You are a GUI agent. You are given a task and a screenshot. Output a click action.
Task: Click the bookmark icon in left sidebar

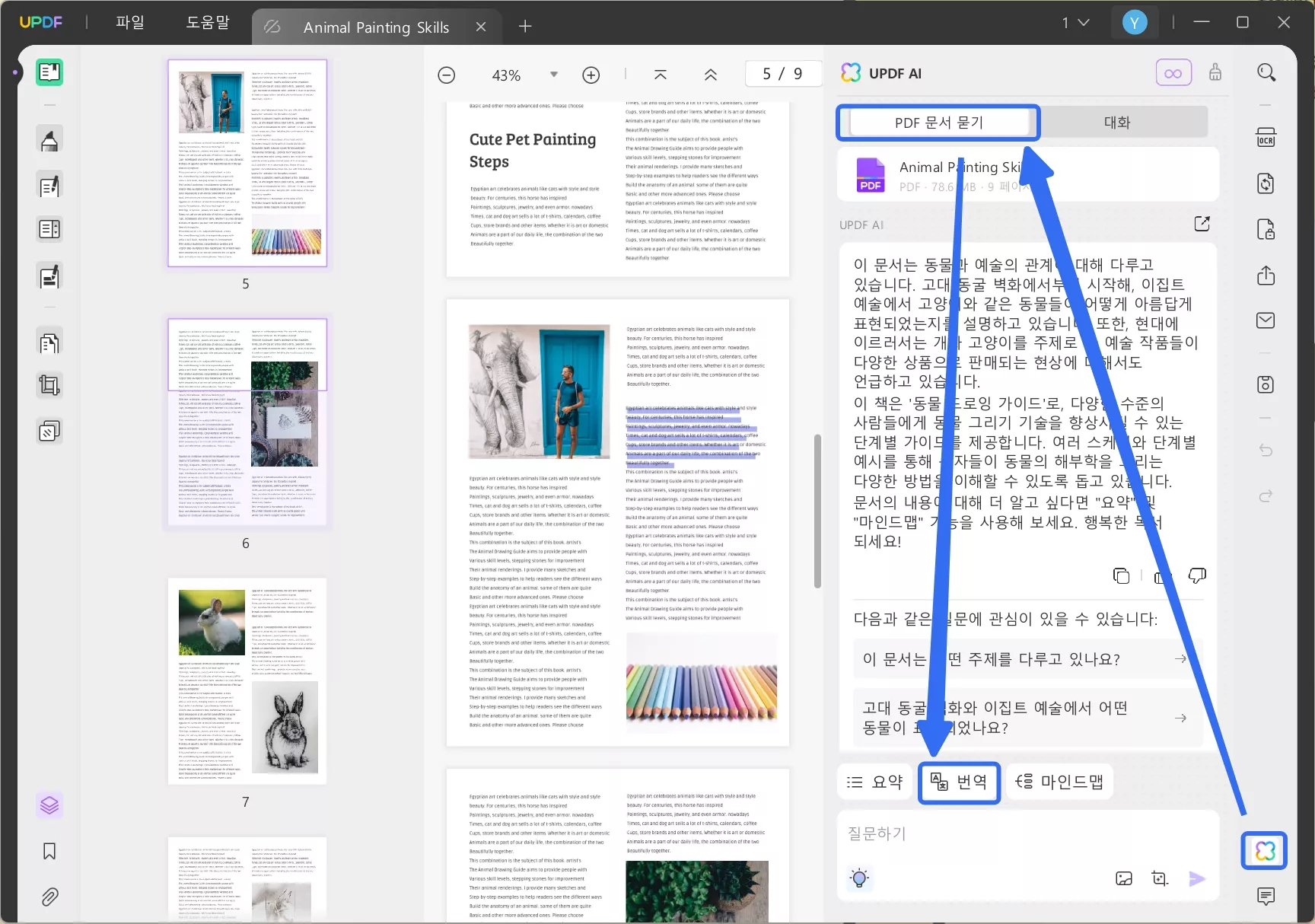click(x=49, y=851)
